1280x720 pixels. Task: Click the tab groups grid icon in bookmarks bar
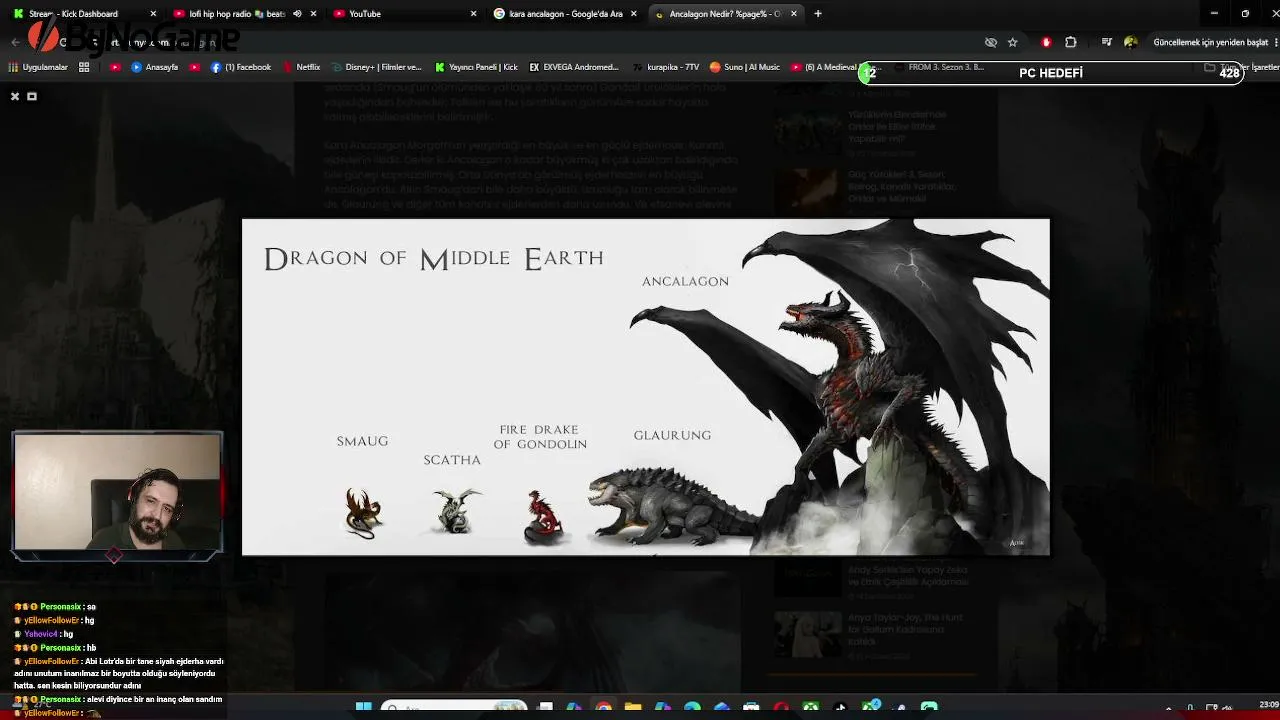(84, 67)
